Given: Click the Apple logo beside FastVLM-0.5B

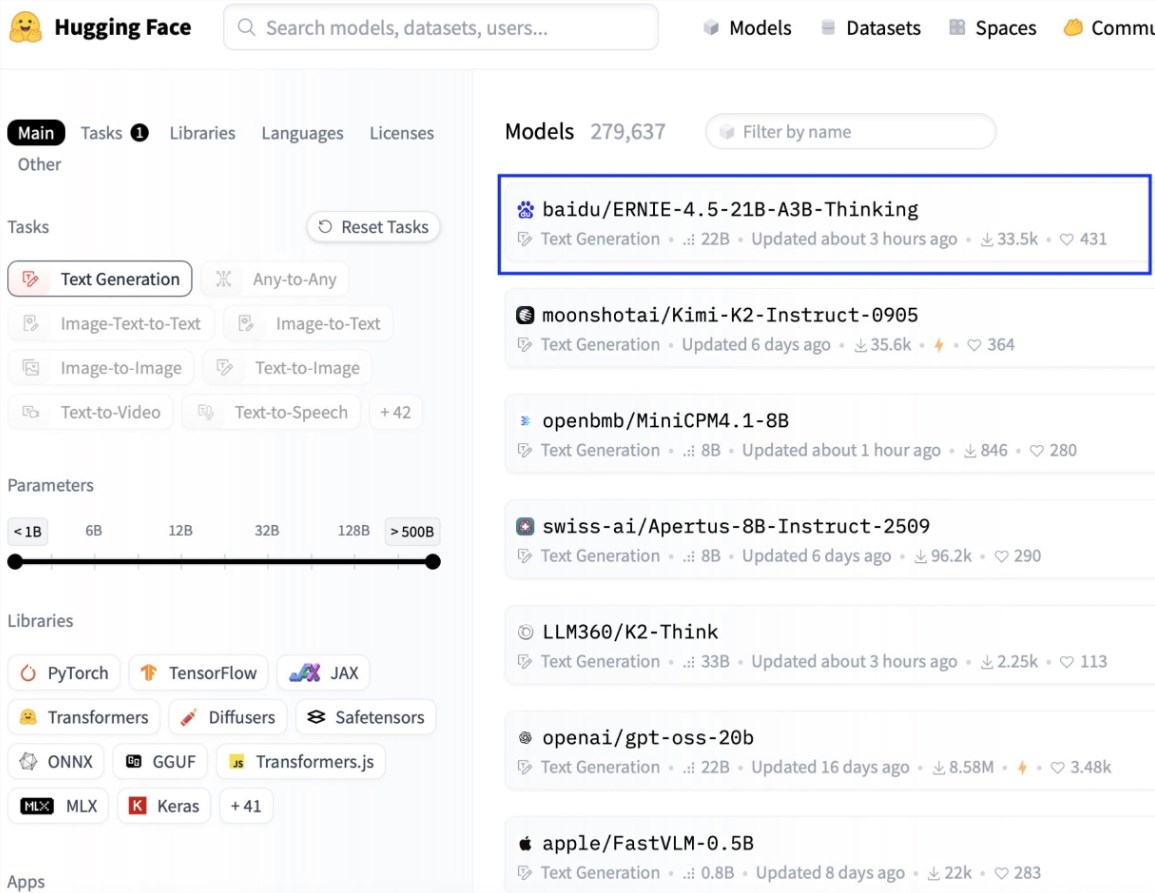Looking at the screenshot, I should click(x=525, y=844).
